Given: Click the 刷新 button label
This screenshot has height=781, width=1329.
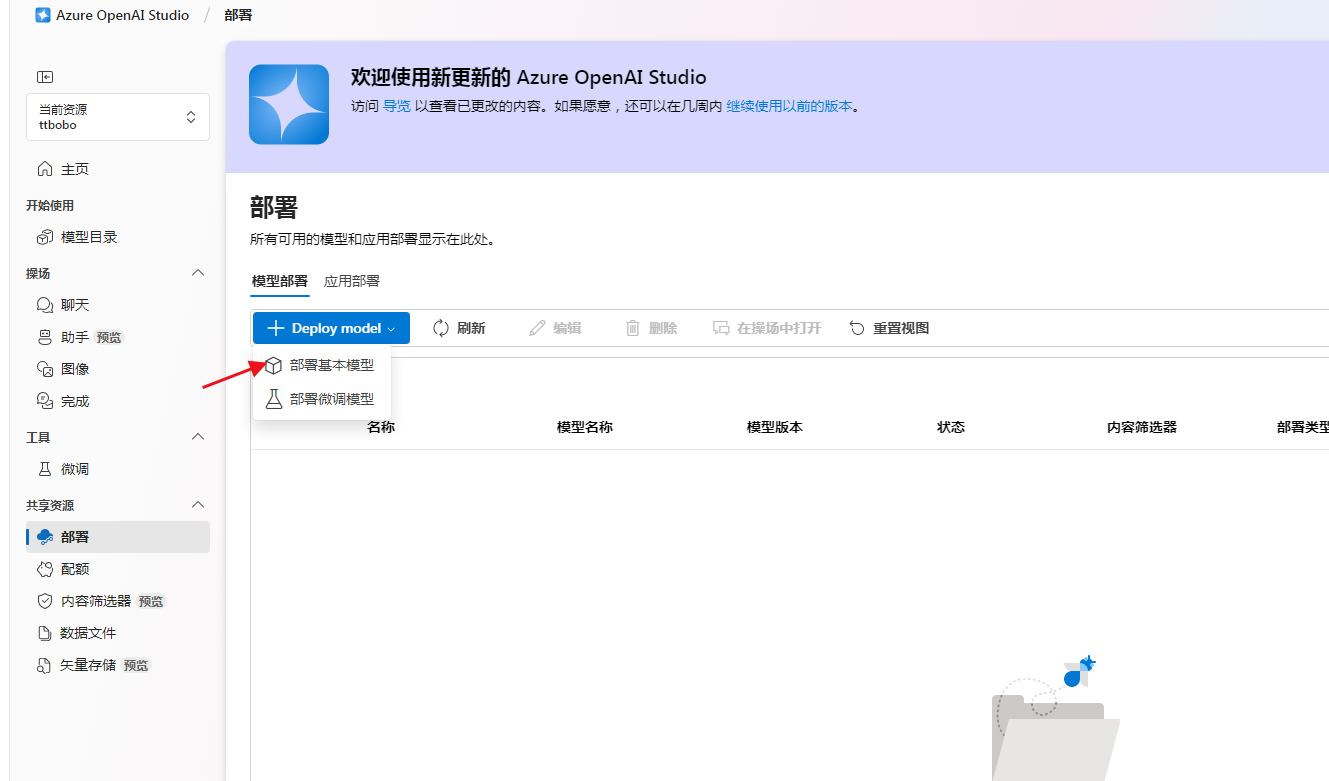Looking at the screenshot, I should (x=471, y=328).
